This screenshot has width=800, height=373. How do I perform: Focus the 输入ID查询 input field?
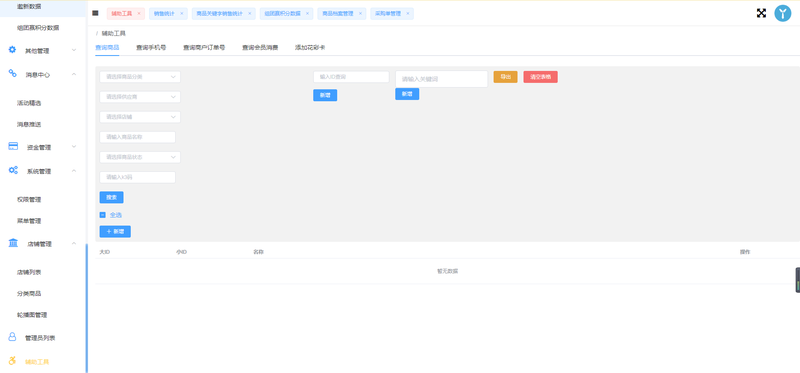(x=351, y=77)
